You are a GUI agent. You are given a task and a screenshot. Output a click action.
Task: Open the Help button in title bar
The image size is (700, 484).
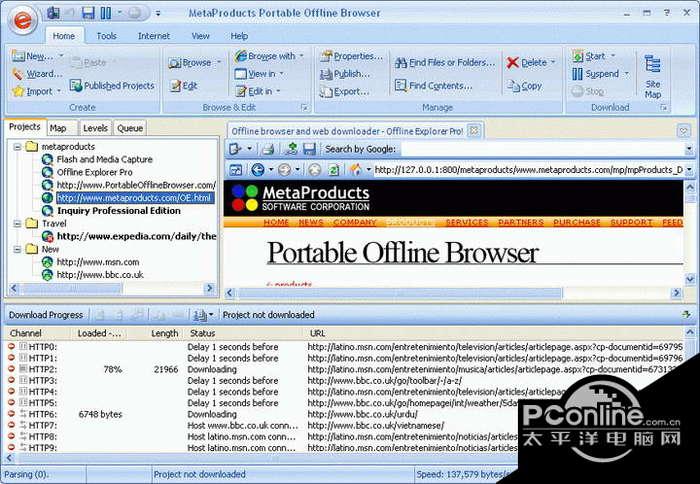pyautogui.click(x=667, y=13)
